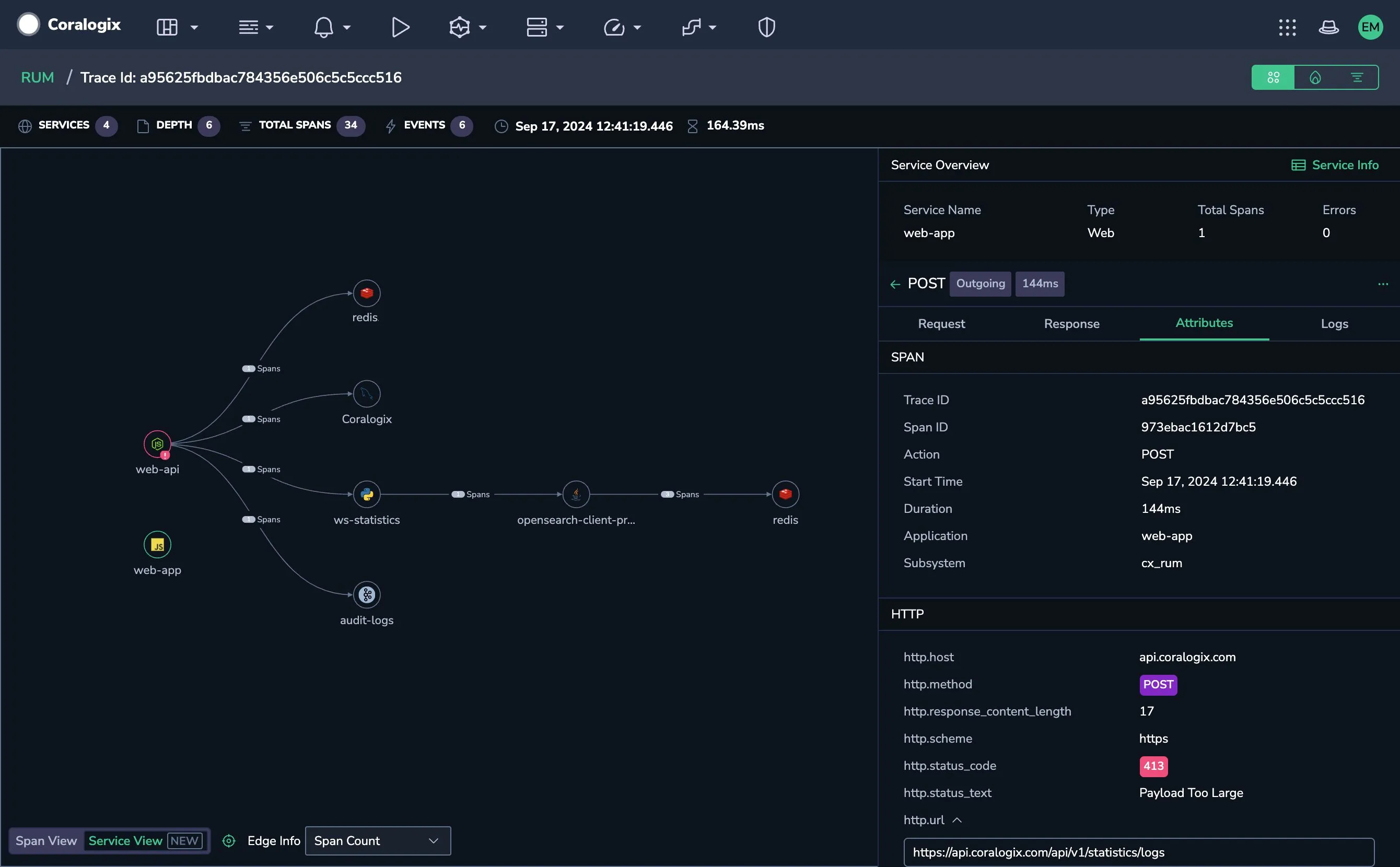The height and width of the screenshot is (867, 1400).
Task: Open the dashboards grid menu icon
Action: click(167, 27)
